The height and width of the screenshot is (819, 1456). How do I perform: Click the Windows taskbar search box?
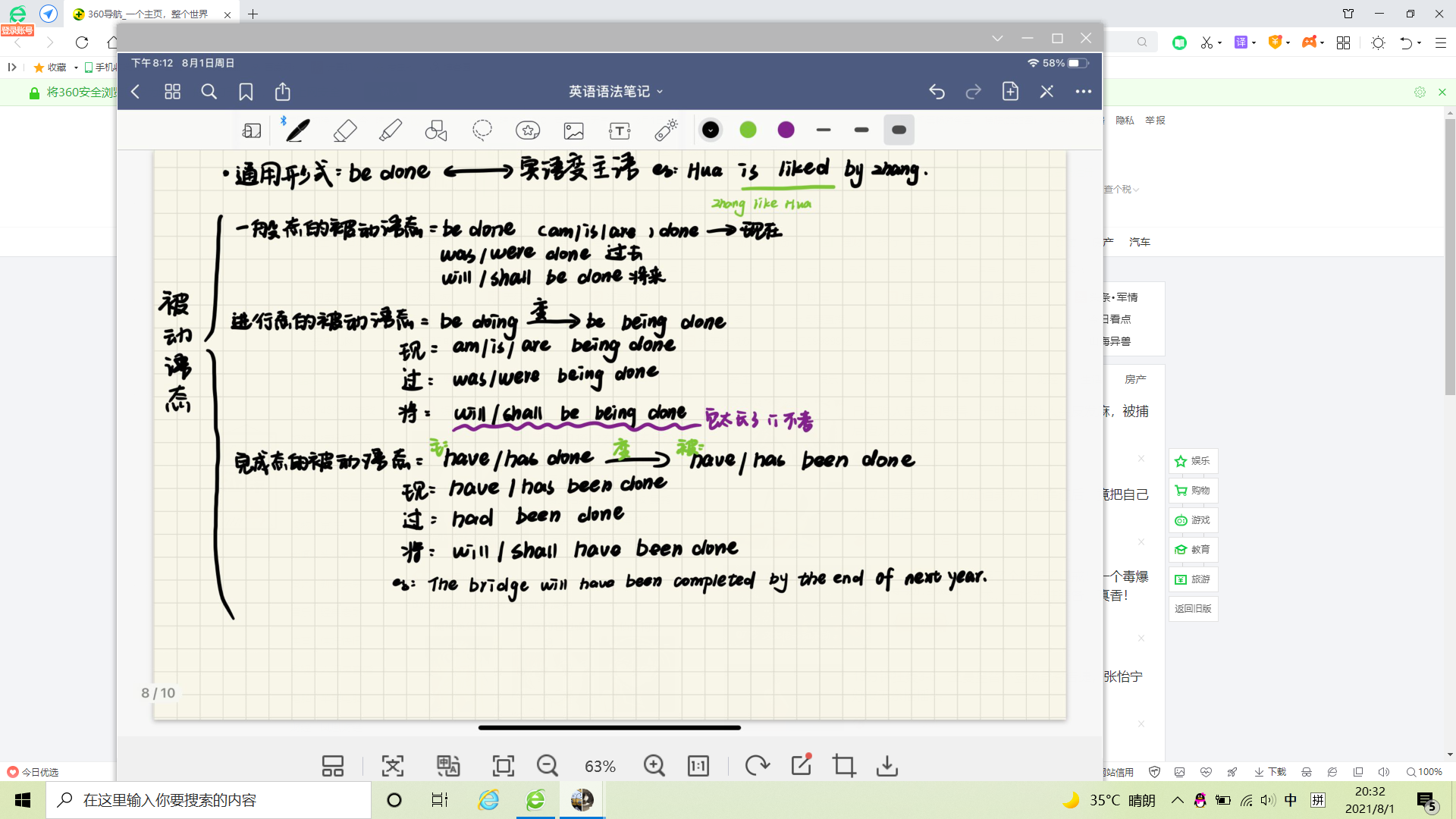pos(209,800)
